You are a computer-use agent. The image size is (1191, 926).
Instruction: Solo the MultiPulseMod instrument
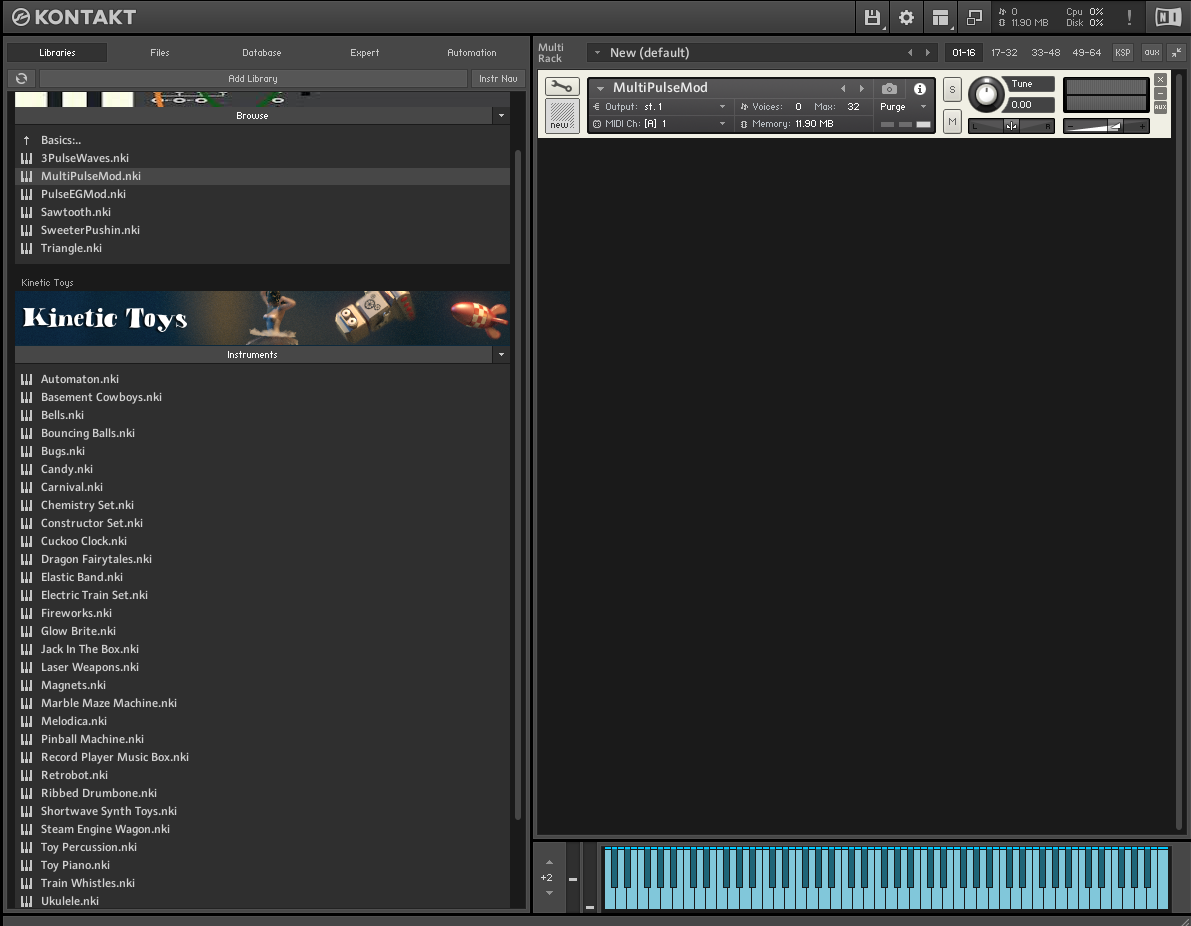tap(952, 90)
